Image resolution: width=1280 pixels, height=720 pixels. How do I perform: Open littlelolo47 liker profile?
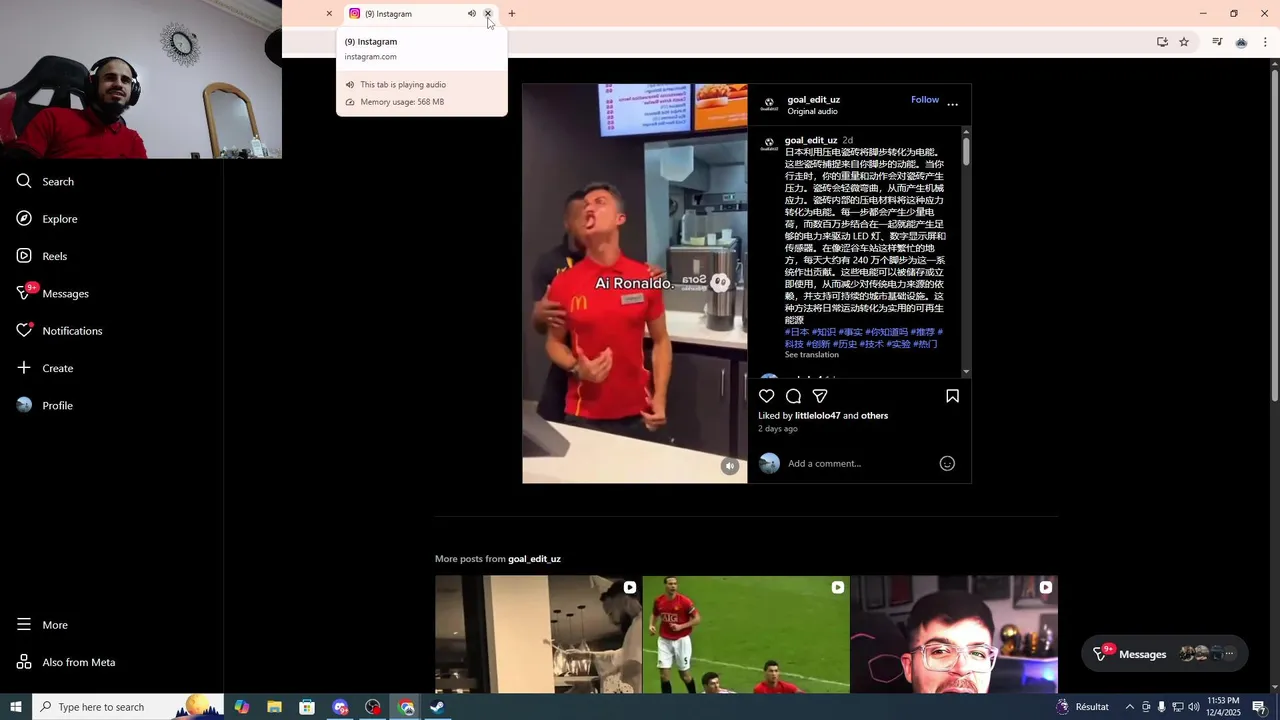click(x=817, y=416)
